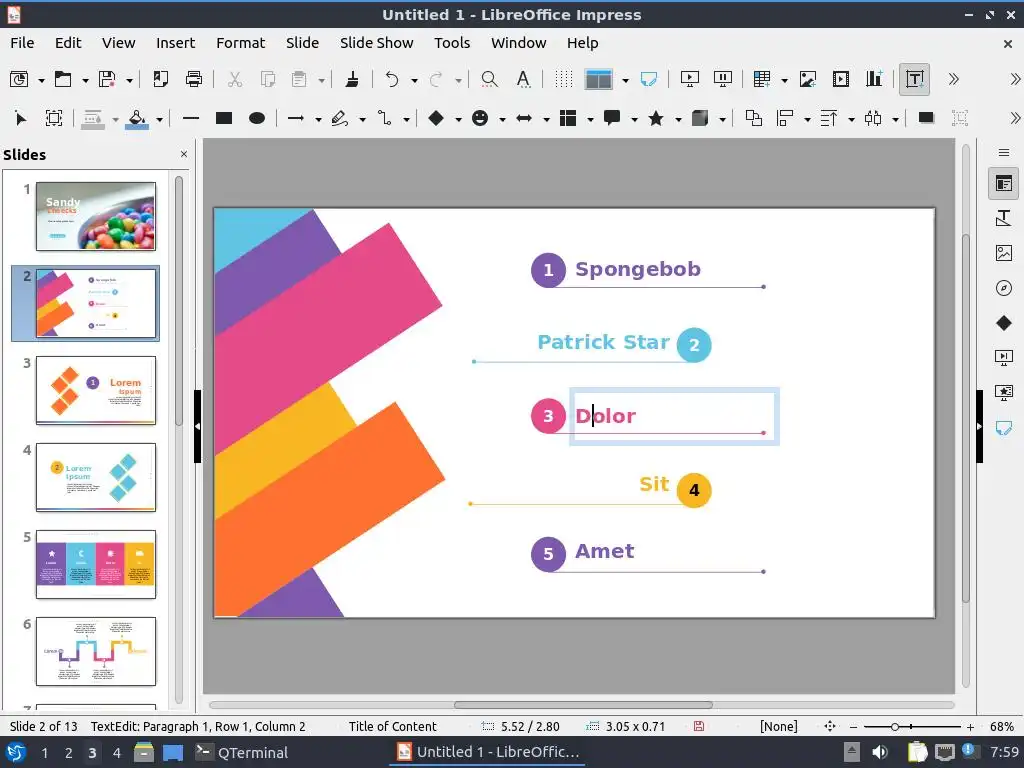Open Find and Replace magnifier icon
Screen dimensions: 1024x768
[489, 79]
